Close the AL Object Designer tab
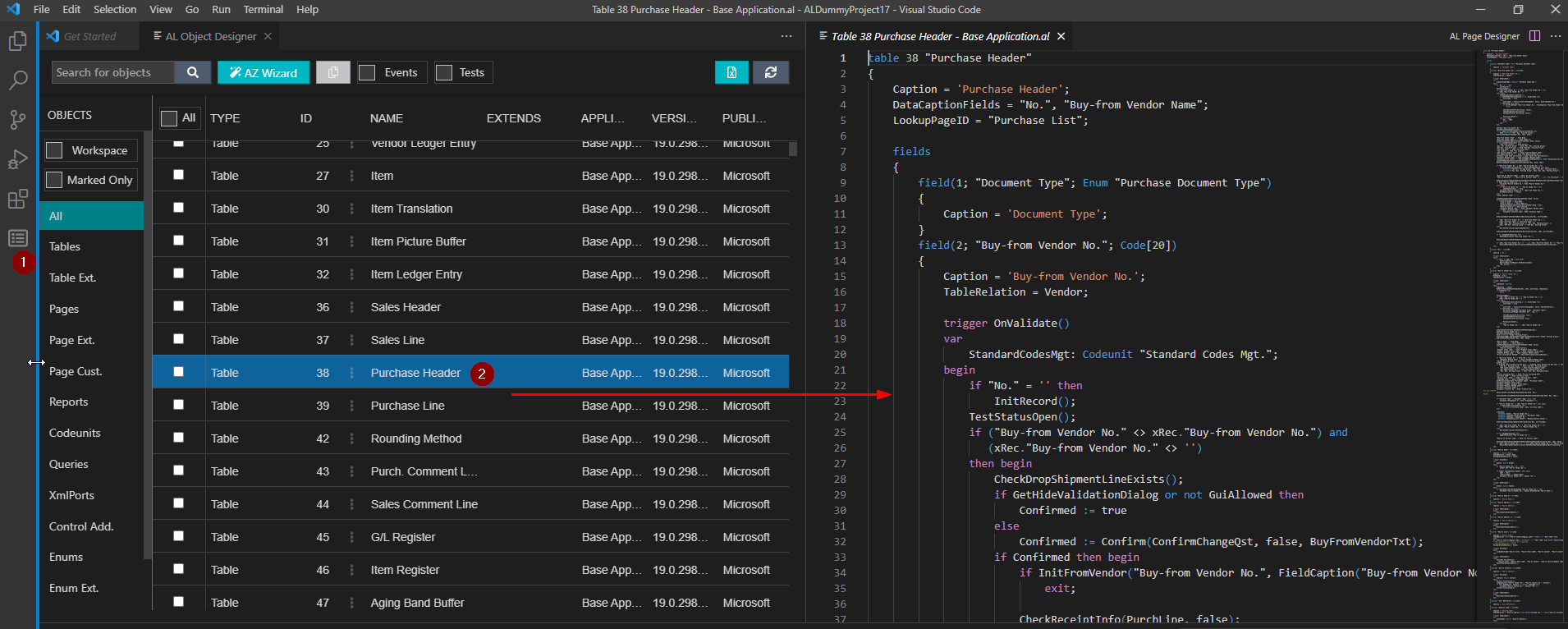1568x629 pixels. 268,36
